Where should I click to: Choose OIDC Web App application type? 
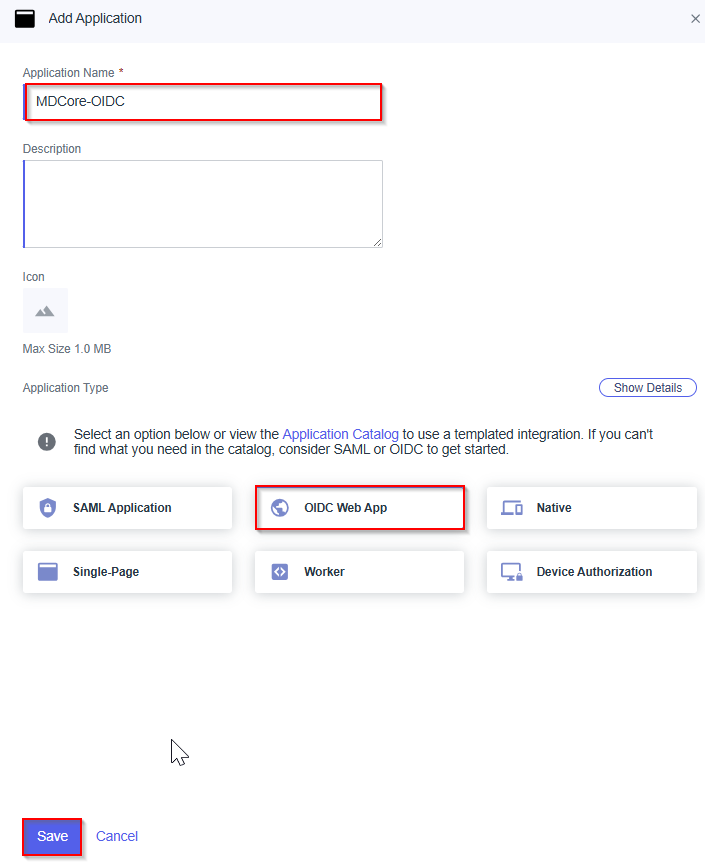point(360,508)
